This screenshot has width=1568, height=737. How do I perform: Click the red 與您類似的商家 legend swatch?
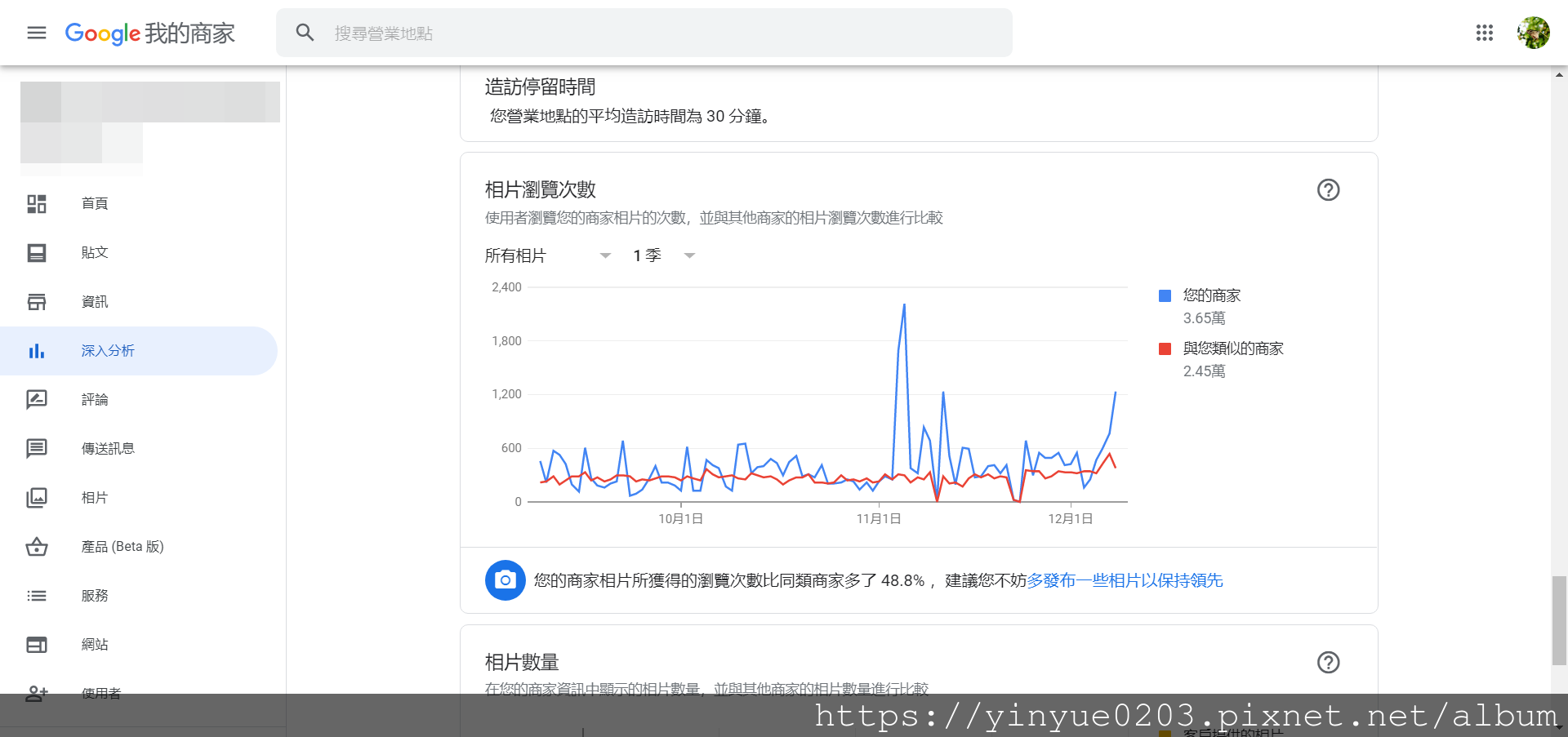pyautogui.click(x=1165, y=349)
